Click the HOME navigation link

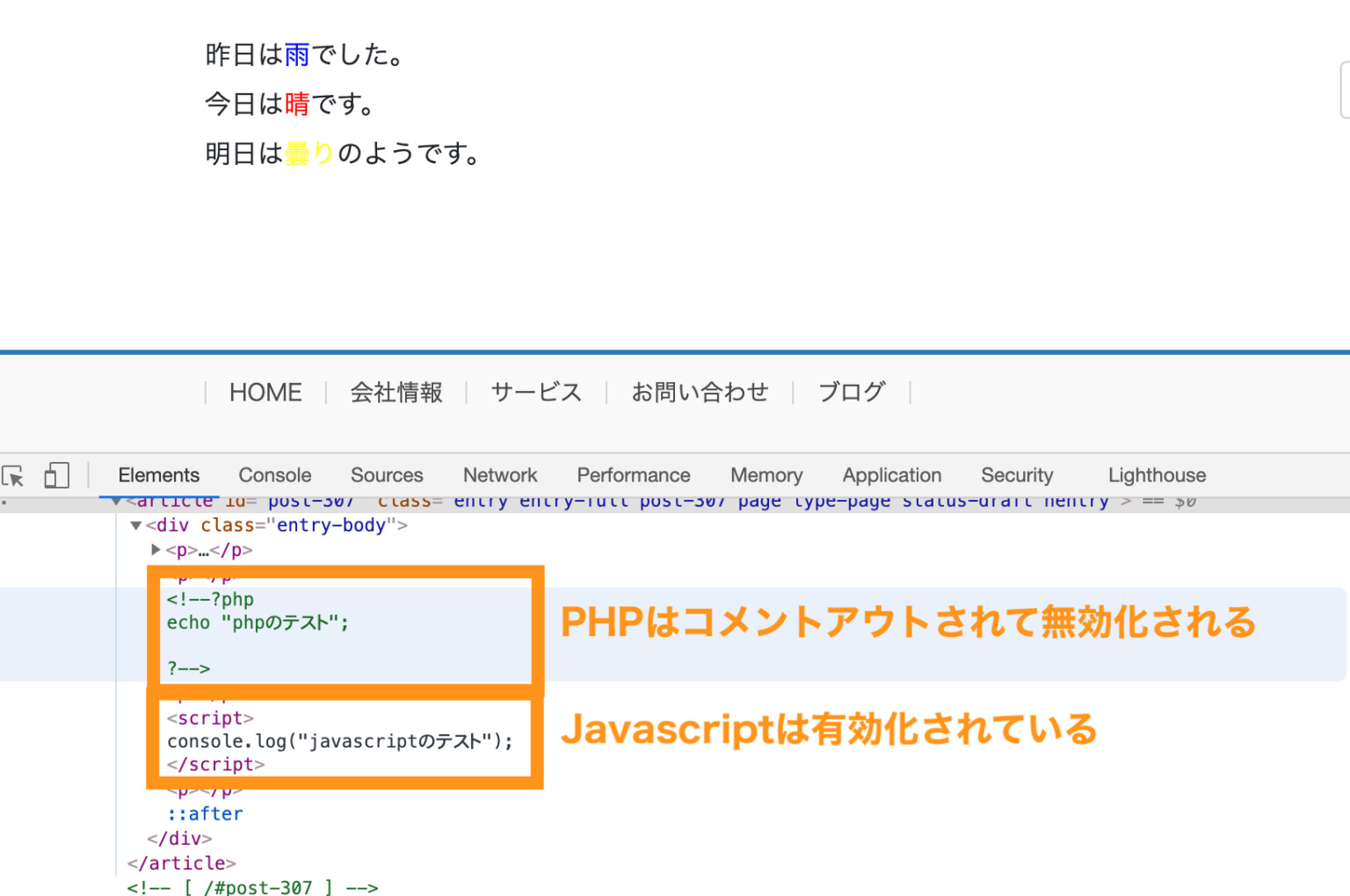coord(265,393)
